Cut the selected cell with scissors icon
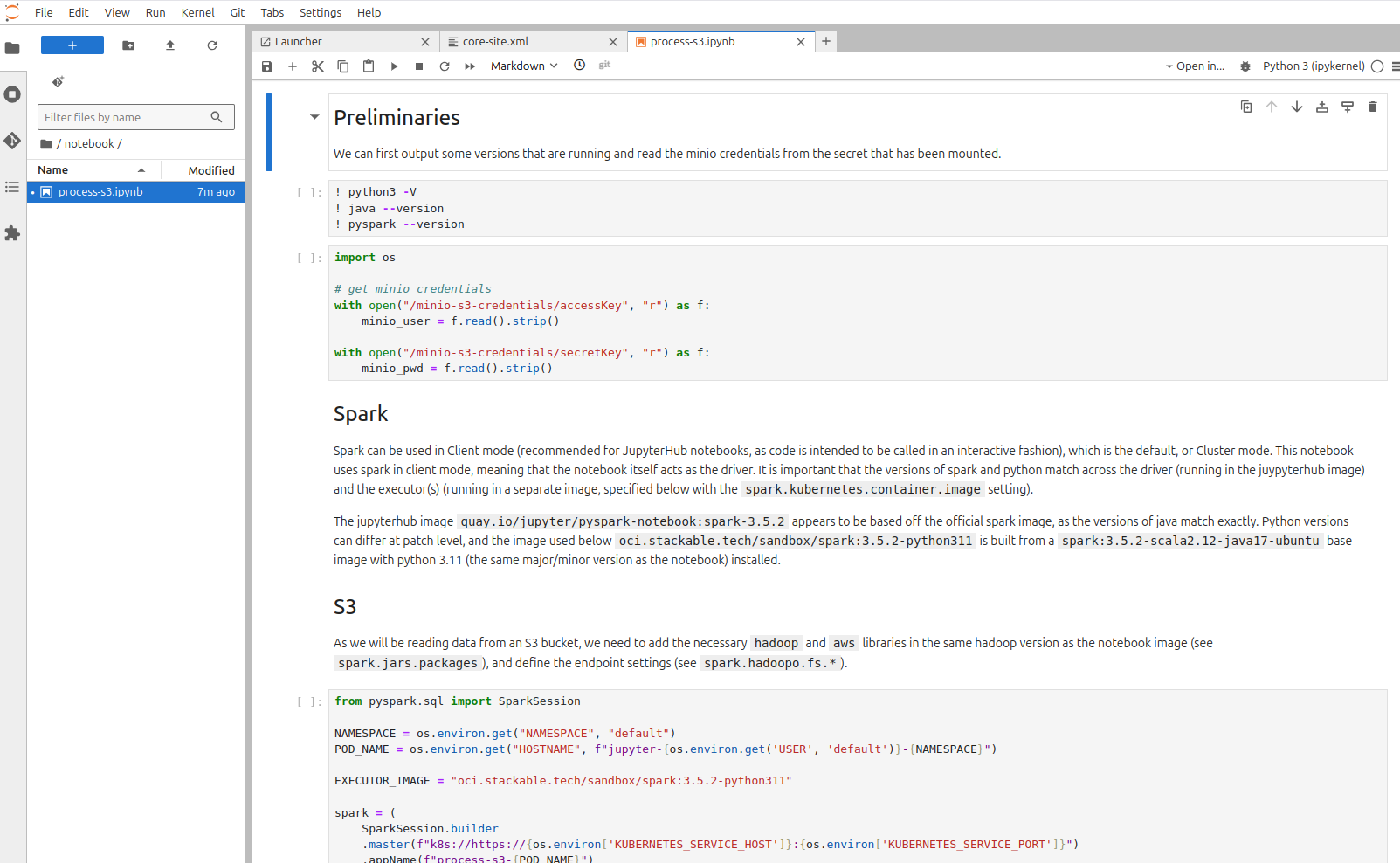The image size is (1400, 863). click(318, 66)
